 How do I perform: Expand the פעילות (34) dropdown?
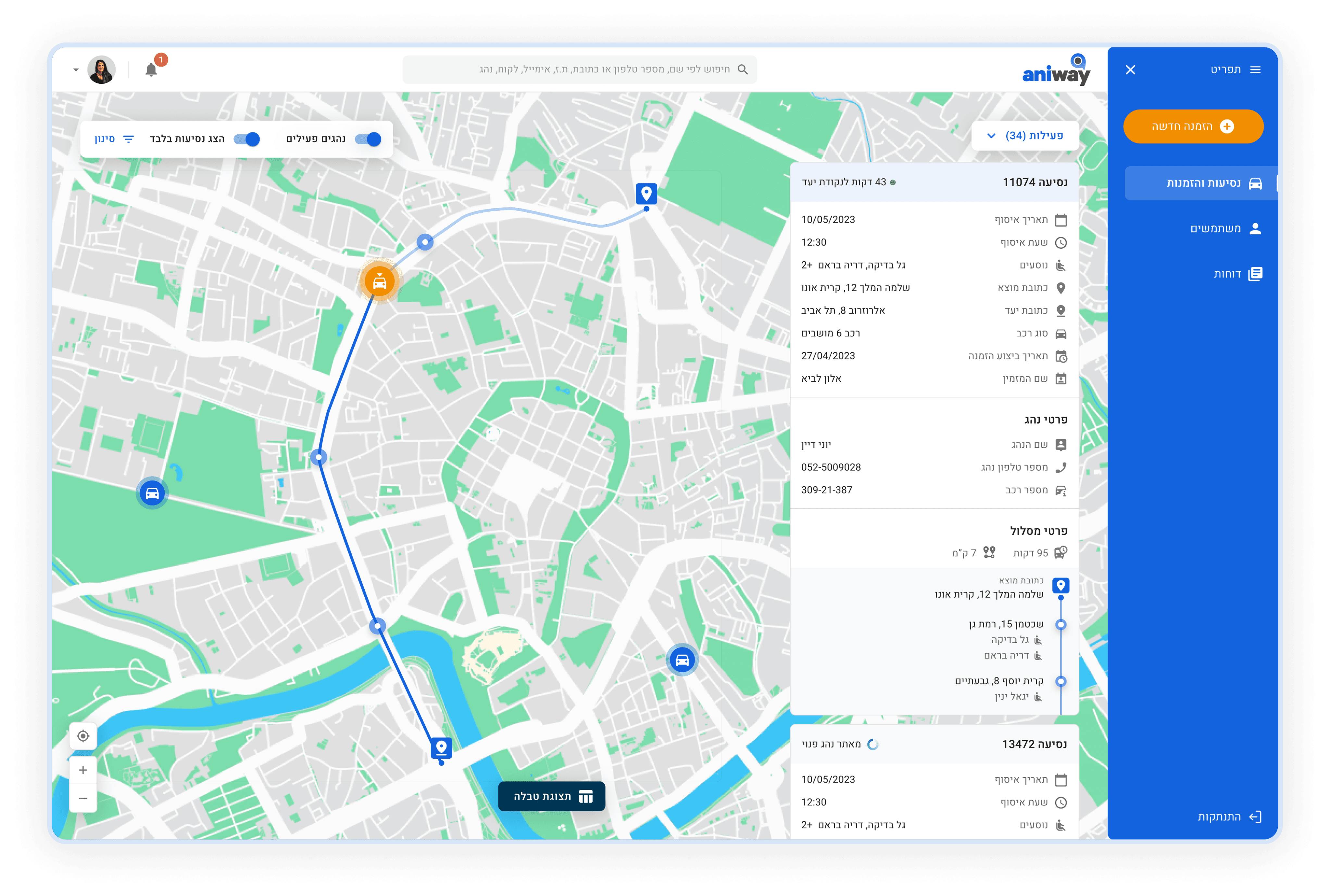pos(1025,135)
